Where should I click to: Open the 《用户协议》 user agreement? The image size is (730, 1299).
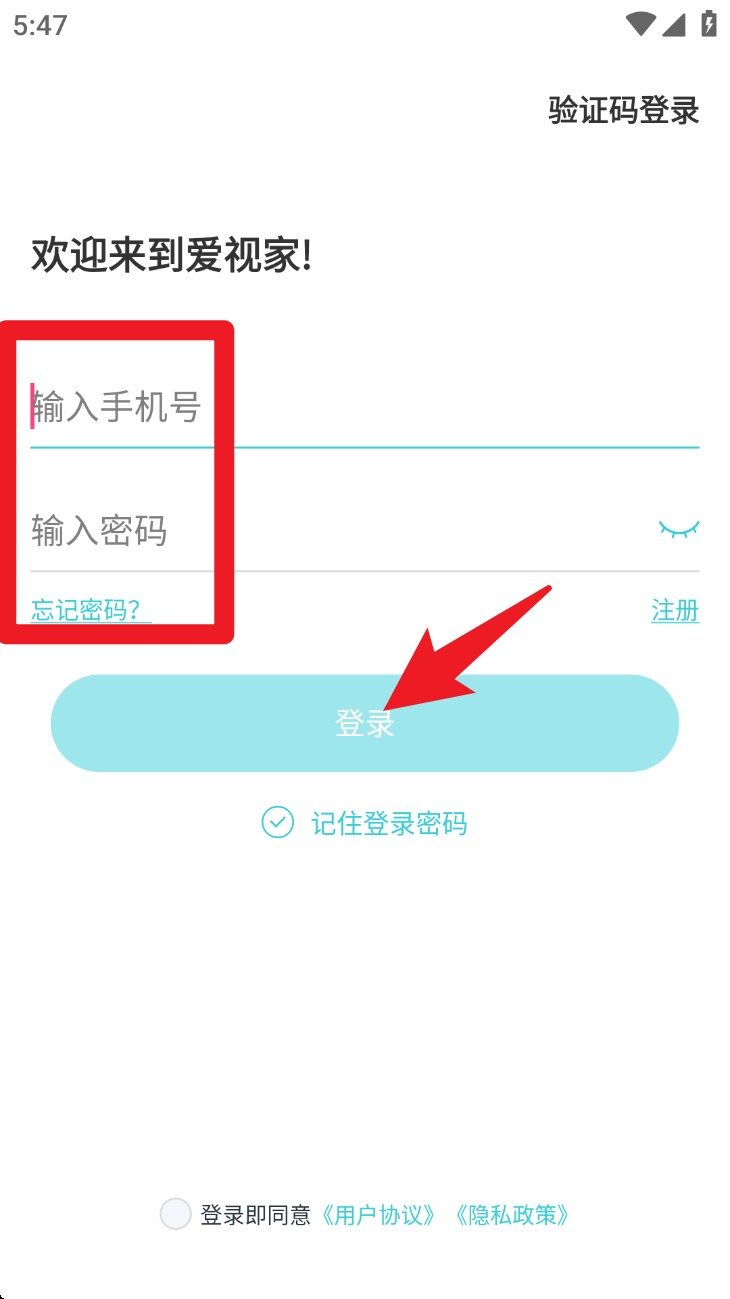click(379, 1215)
